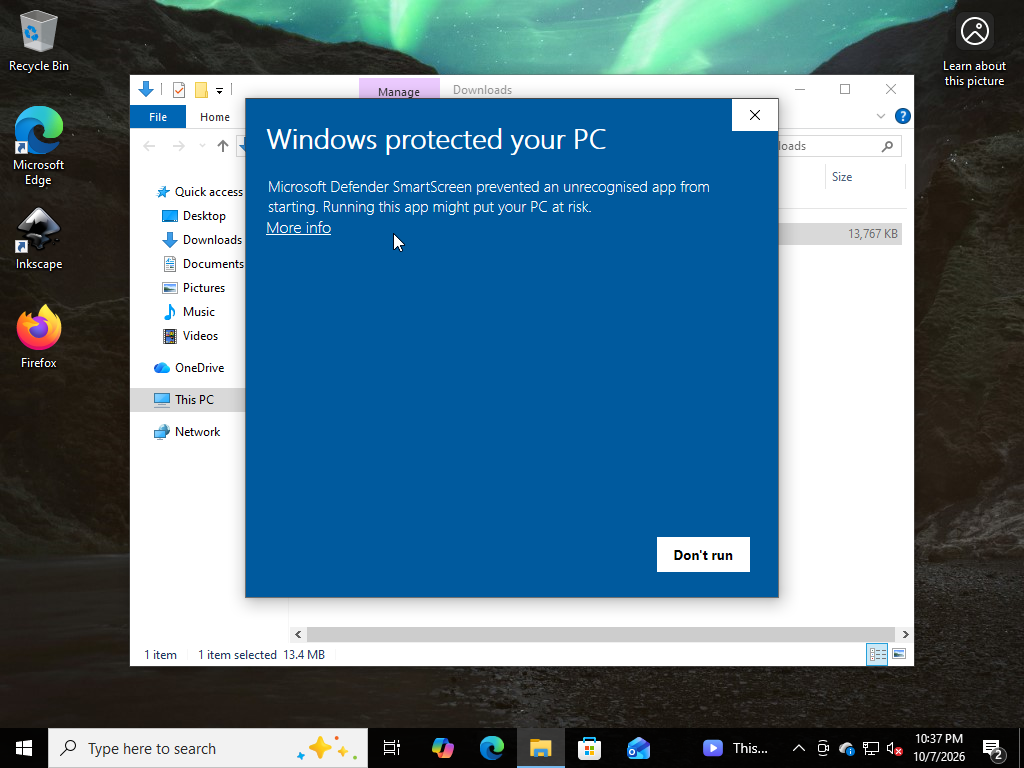1024x768 pixels.
Task: Click the Meet Now tray icon
Action: click(x=823, y=748)
